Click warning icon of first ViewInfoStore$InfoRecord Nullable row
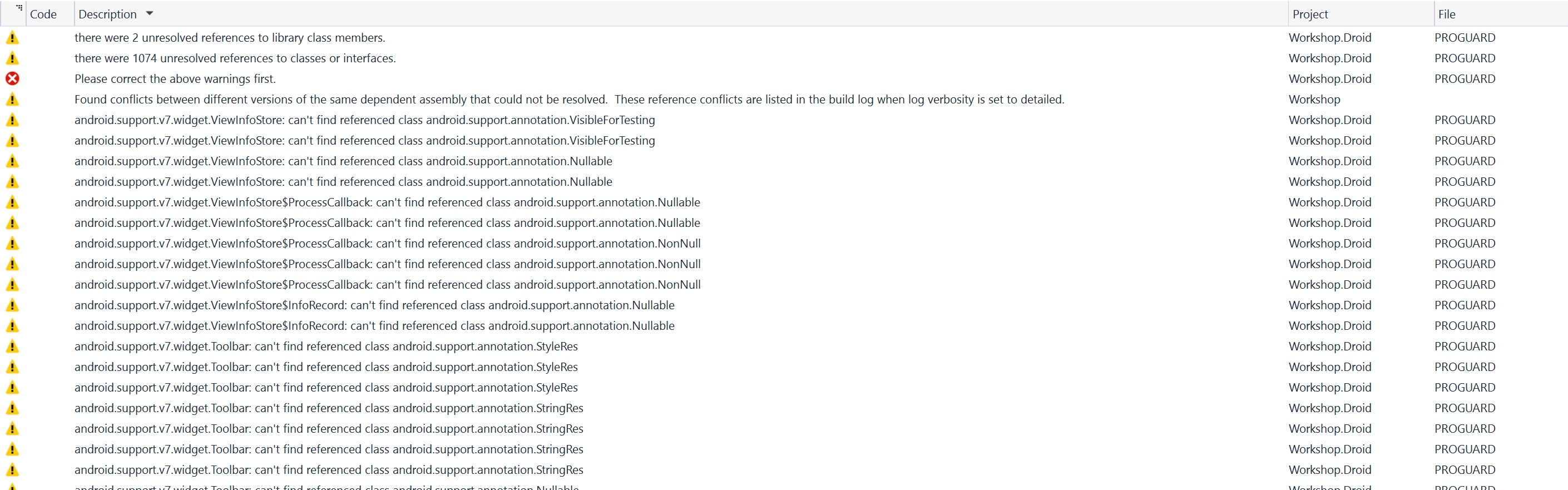The height and width of the screenshot is (490, 1568). coord(12,305)
